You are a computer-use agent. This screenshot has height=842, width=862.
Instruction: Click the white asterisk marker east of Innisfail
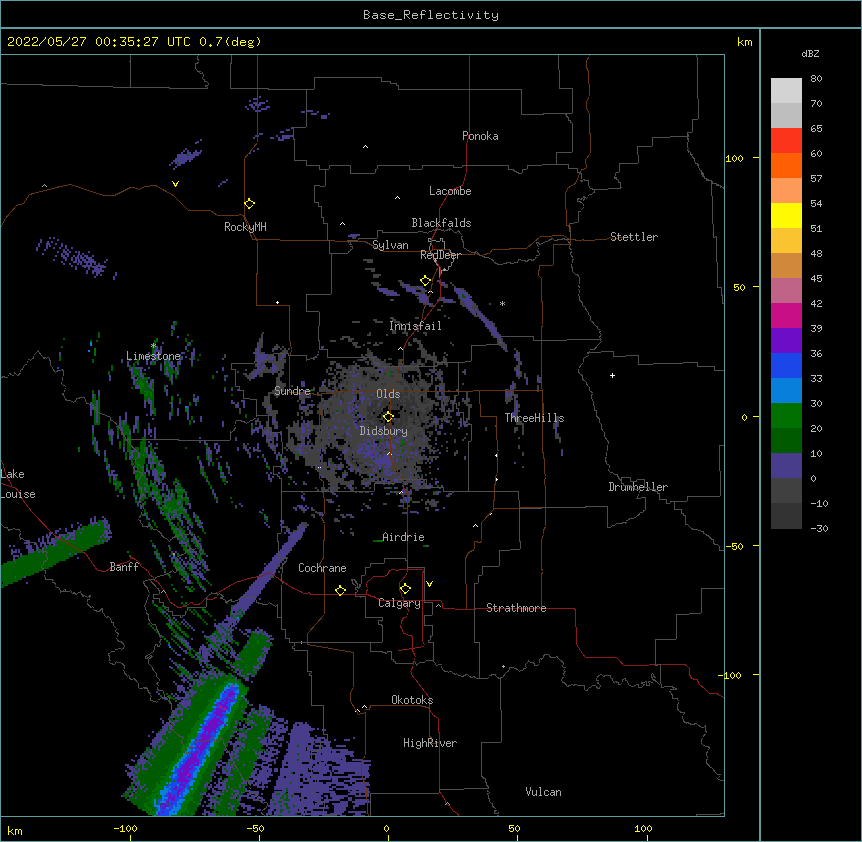click(x=502, y=303)
